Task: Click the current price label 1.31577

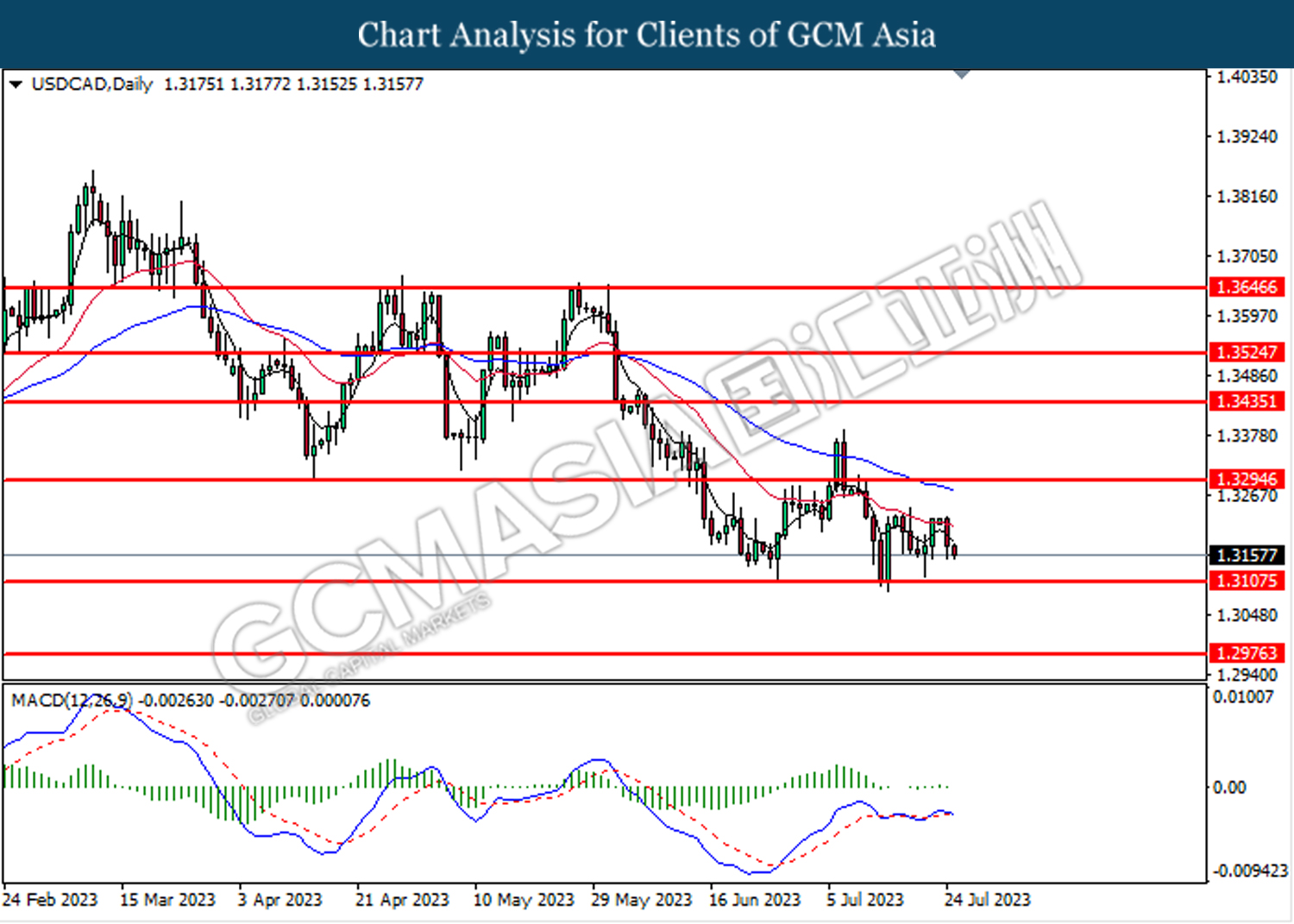Action: coord(1247,556)
